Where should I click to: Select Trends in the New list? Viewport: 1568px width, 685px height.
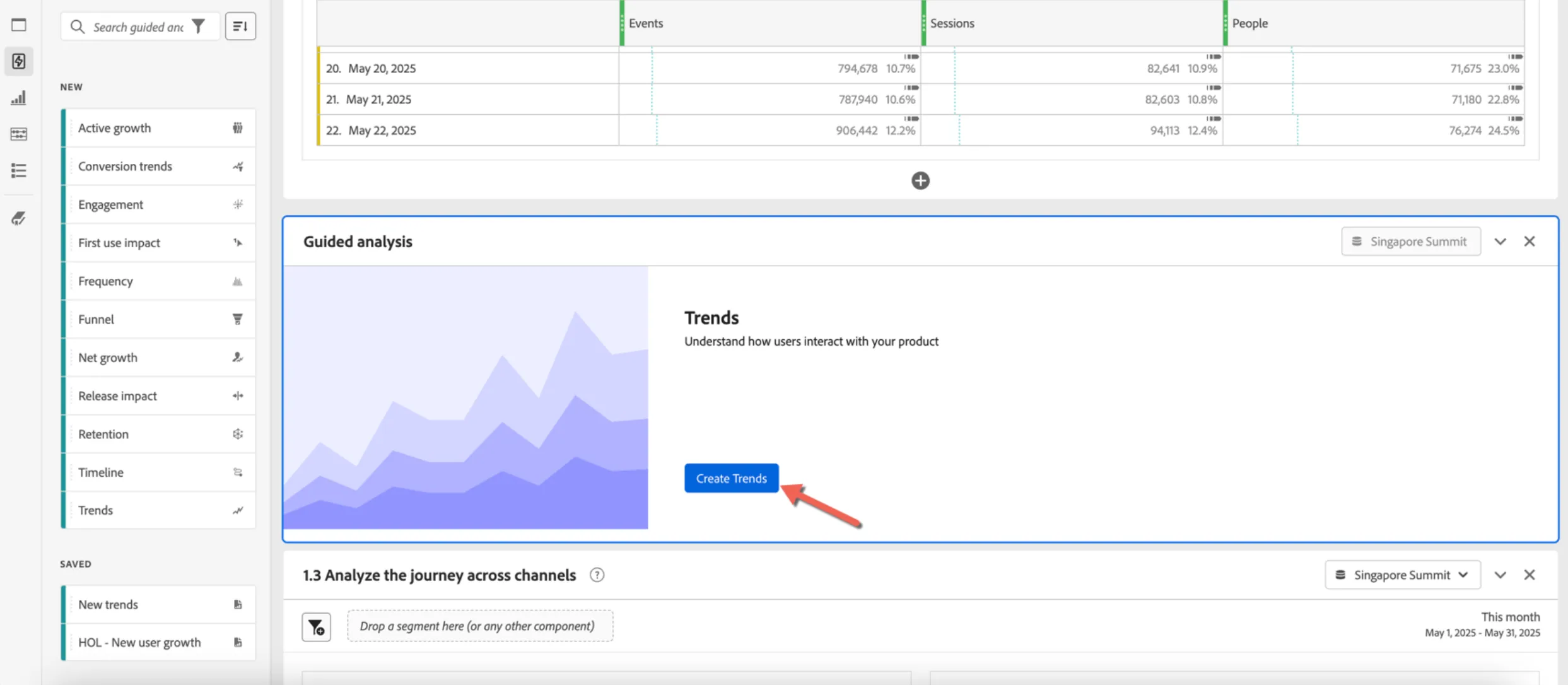pyautogui.click(x=158, y=510)
